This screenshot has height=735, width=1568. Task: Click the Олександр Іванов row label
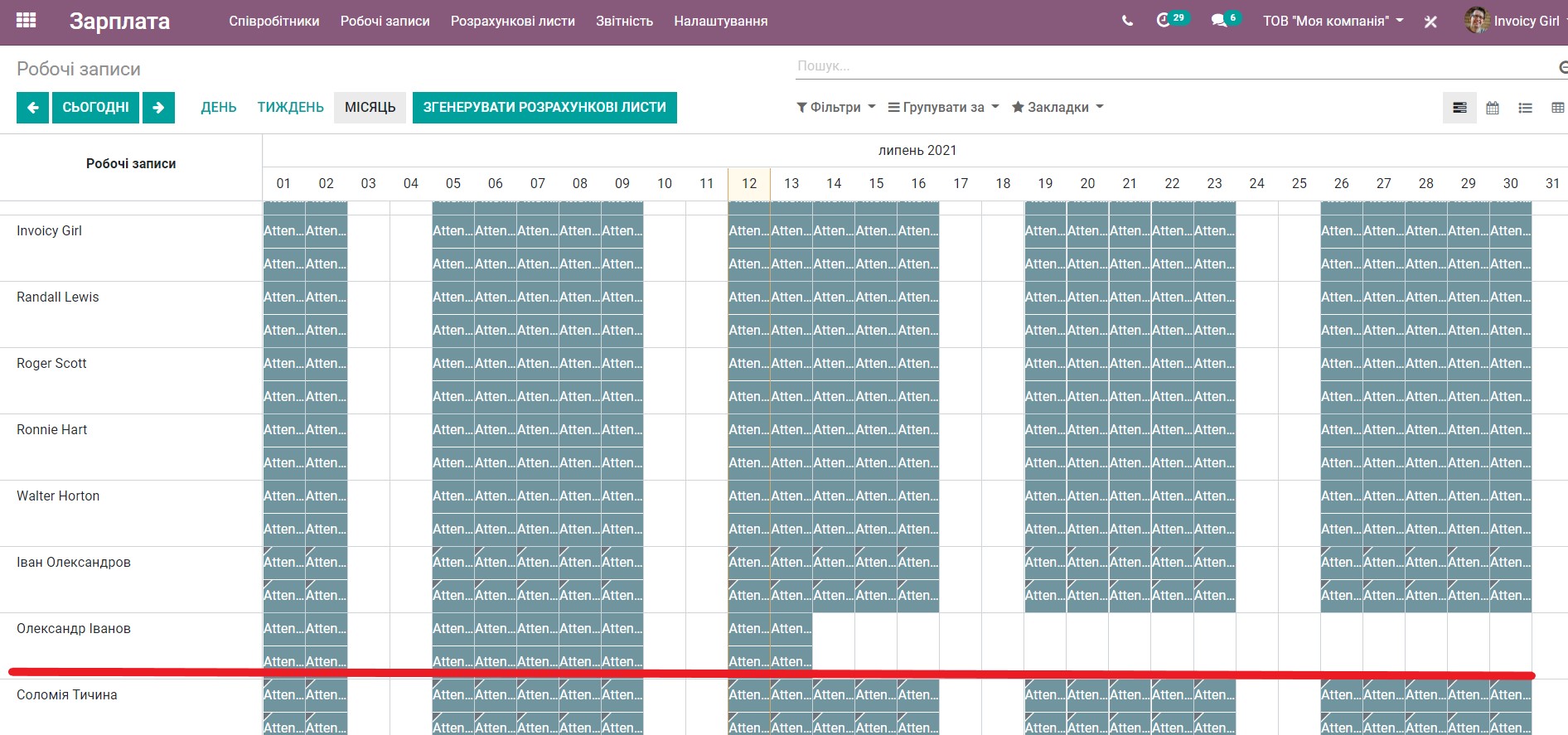click(74, 629)
